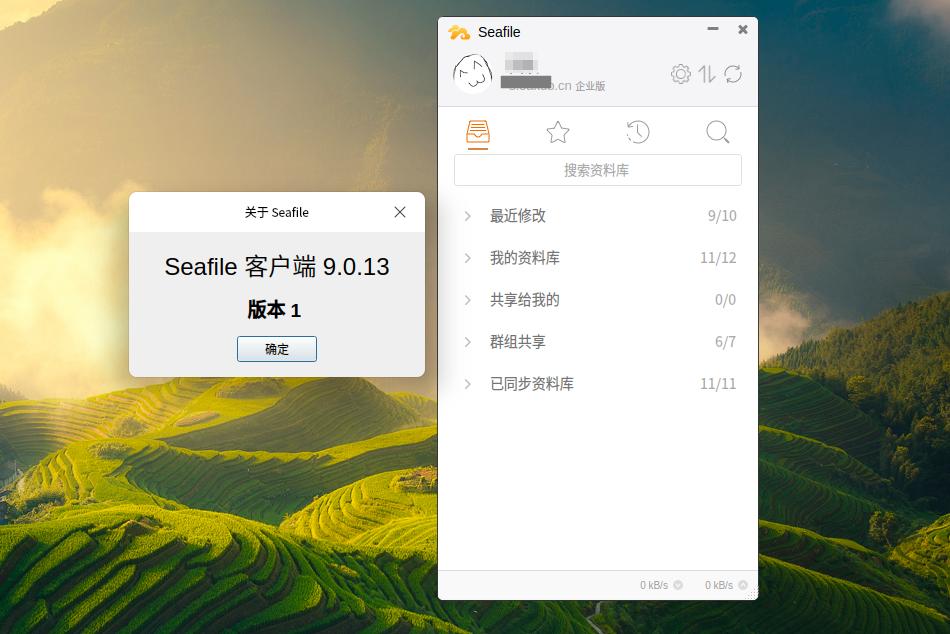Click the refresh icon in Seafile header
The height and width of the screenshot is (634, 950).
pyautogui.click(x=733, y=74)
